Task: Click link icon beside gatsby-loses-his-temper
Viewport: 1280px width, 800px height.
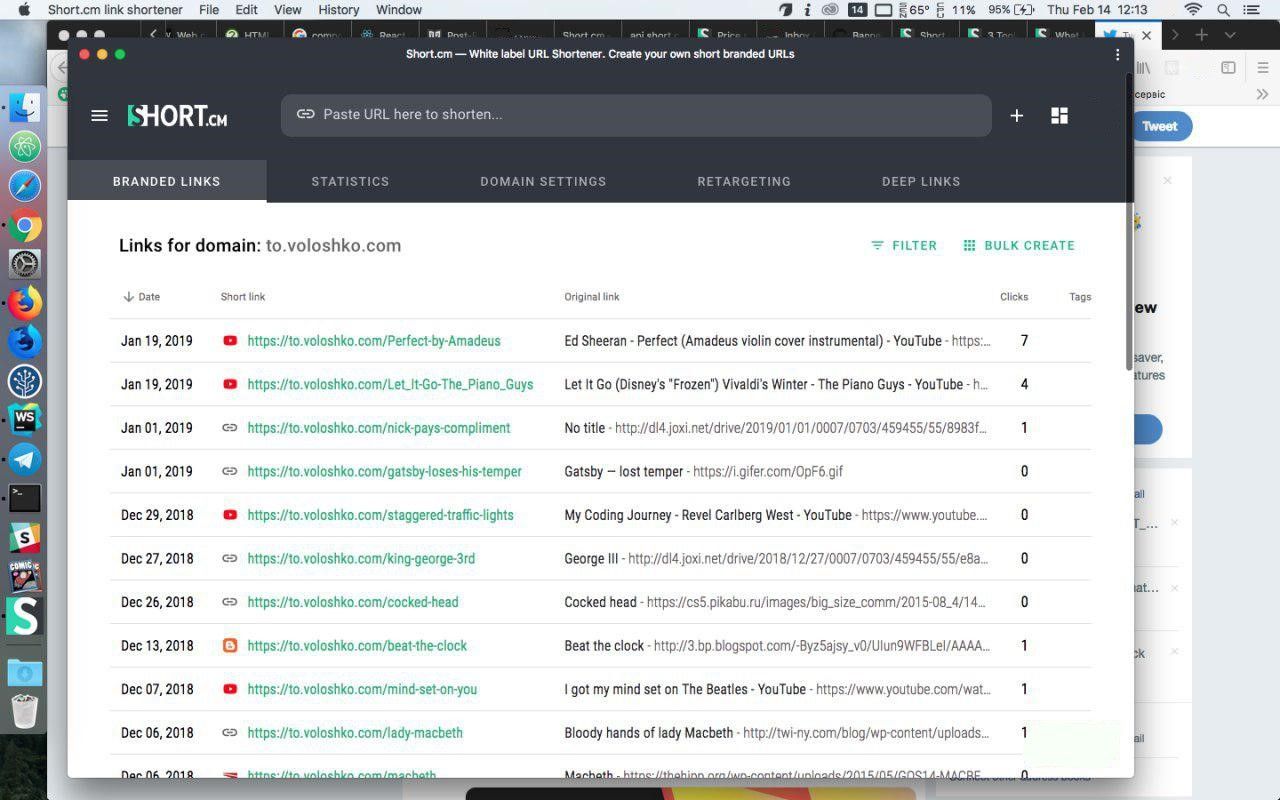Action: (230, 471)
